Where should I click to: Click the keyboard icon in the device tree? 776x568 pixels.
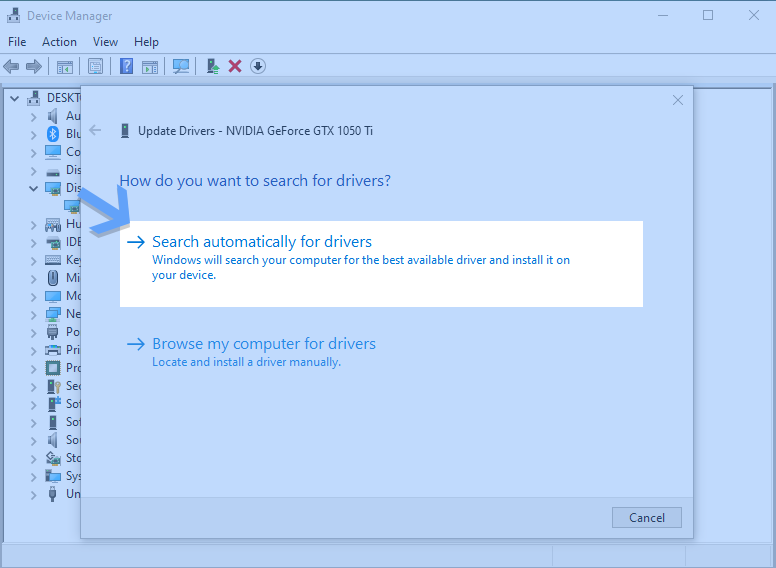[x=53, y=260]
